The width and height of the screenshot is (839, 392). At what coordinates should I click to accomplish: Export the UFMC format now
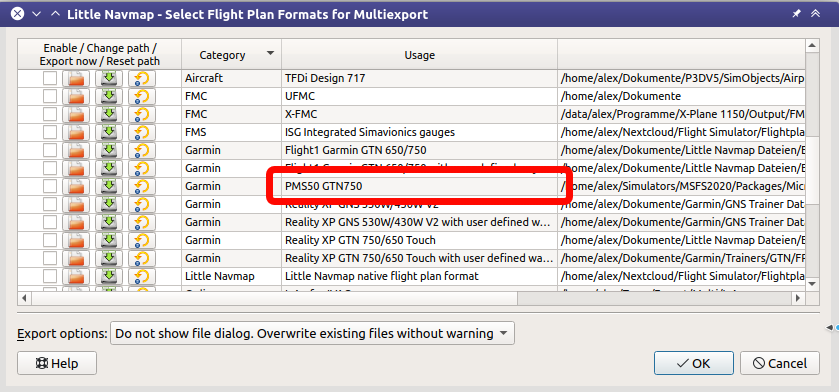tap(109, 96)
